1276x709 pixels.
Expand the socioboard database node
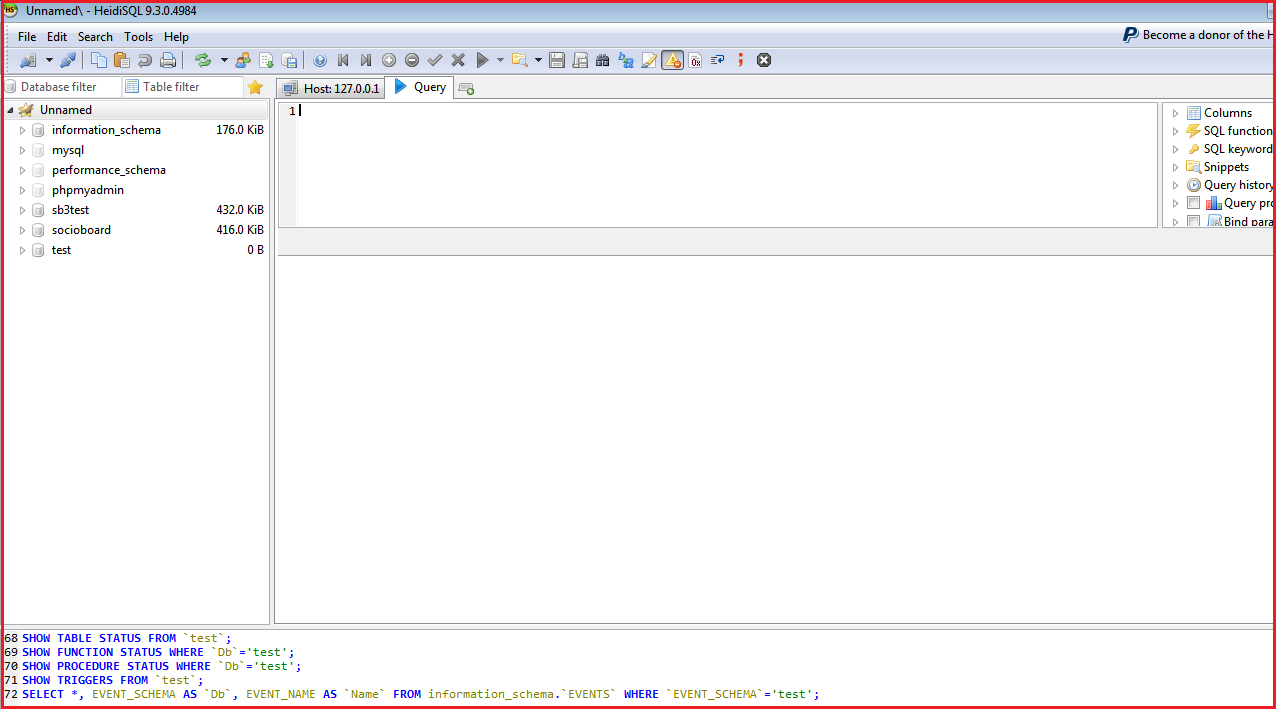[22, 230]
